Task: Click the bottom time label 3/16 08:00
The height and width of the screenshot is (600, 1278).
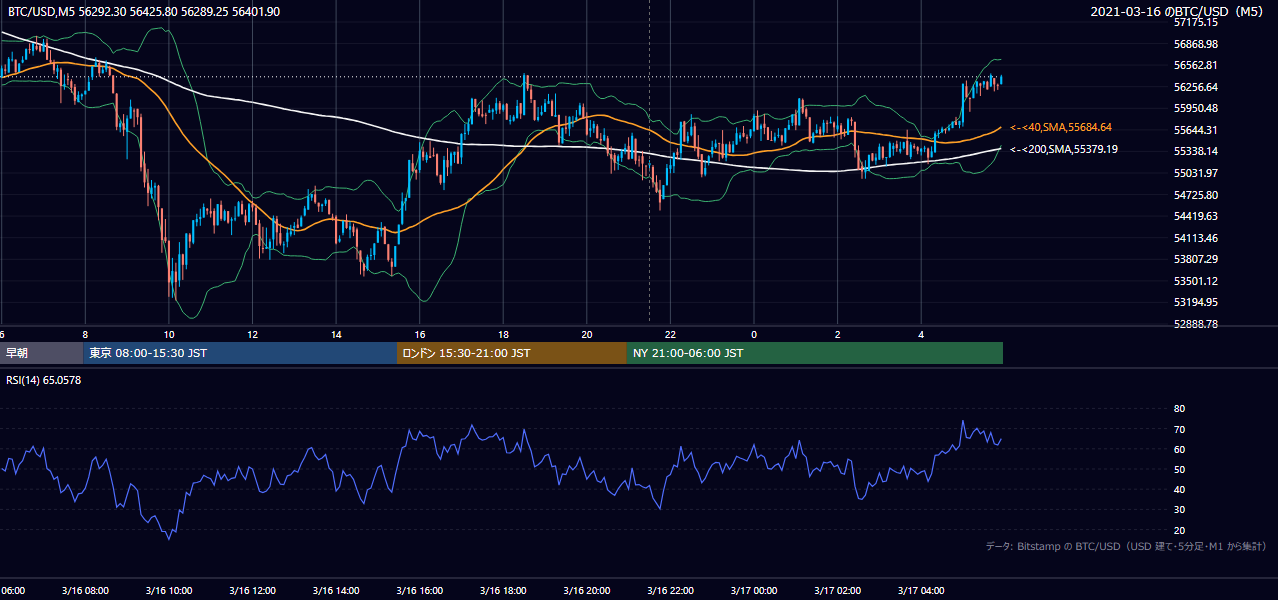Action: click(84, 591)
